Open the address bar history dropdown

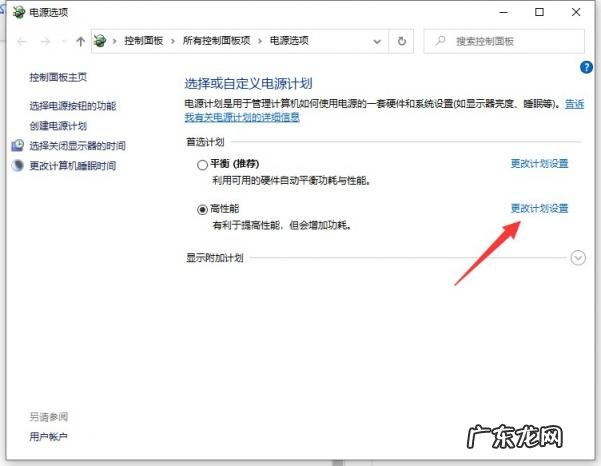377,41
